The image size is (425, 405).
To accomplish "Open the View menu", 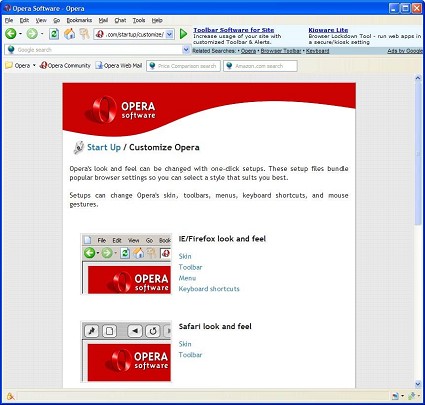I will pyautogui.click(x=41, y=20).
